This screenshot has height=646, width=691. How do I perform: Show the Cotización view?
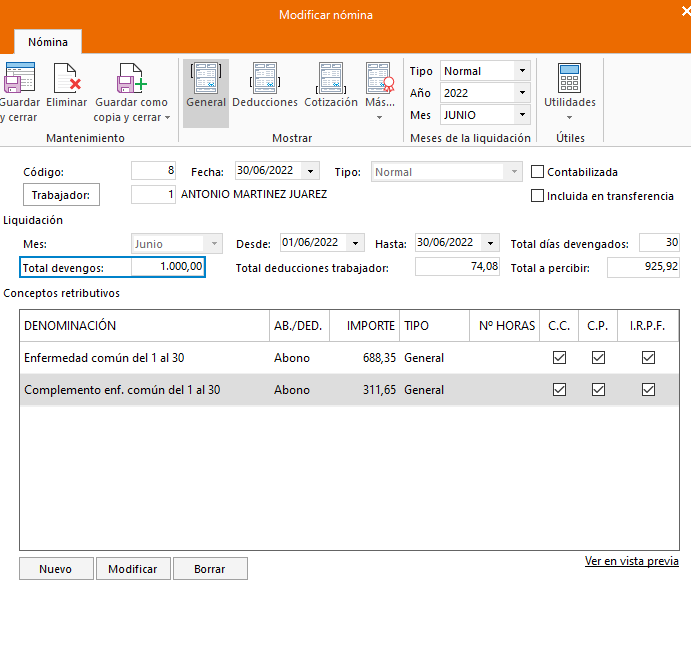(330, 78)
